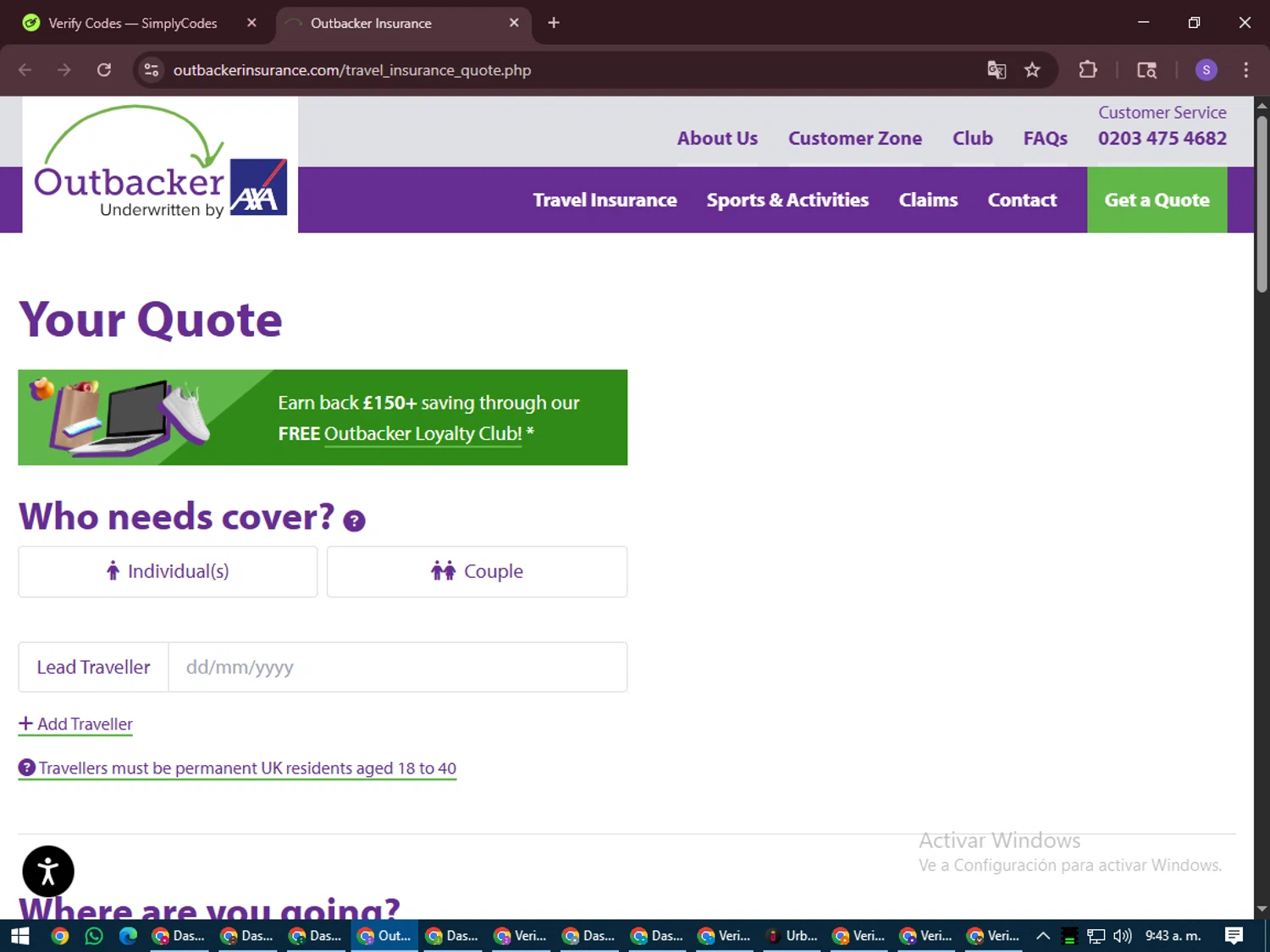Open the Urb... taskbar item
Viewport: 1270px width, 952px height.
point(793,935)
